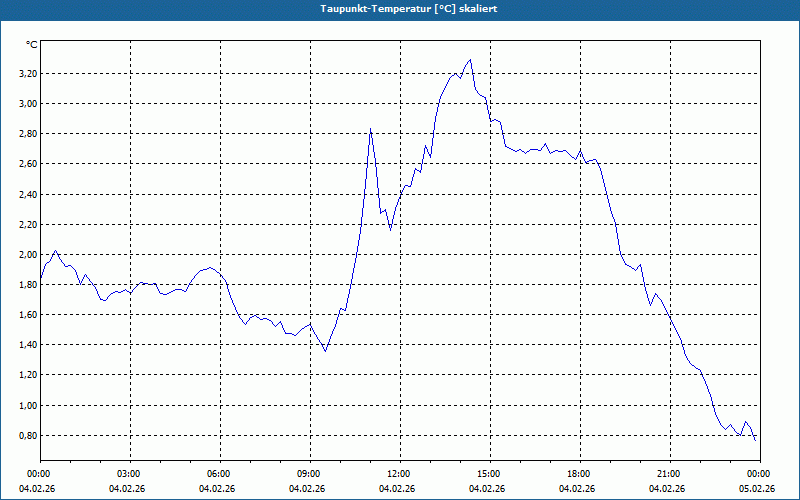
Task: Click the "21:00" time axis label
Action: [667, 474]
